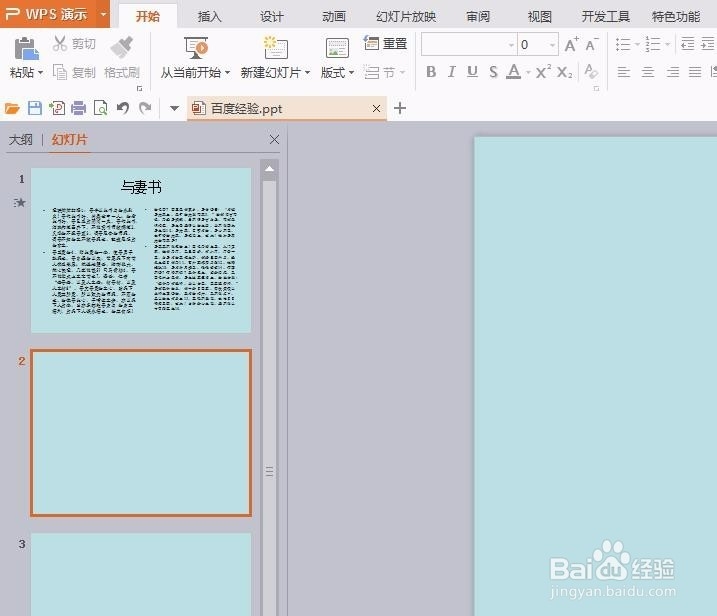Toggle superscript formatting
This screenshot has height=616, width=717.
pos(543,72)
